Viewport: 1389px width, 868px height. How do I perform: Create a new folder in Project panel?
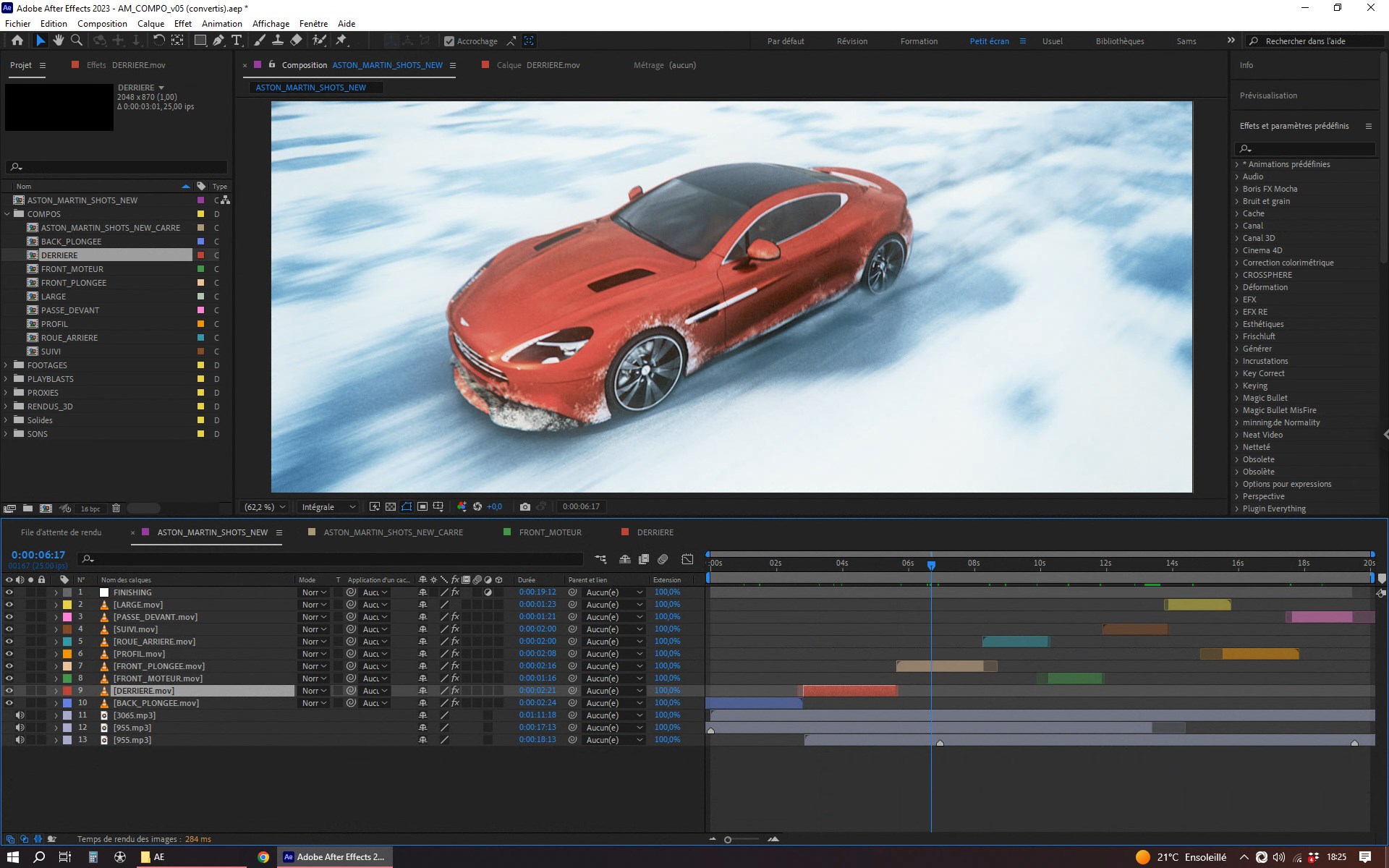(x=27, y=509)
